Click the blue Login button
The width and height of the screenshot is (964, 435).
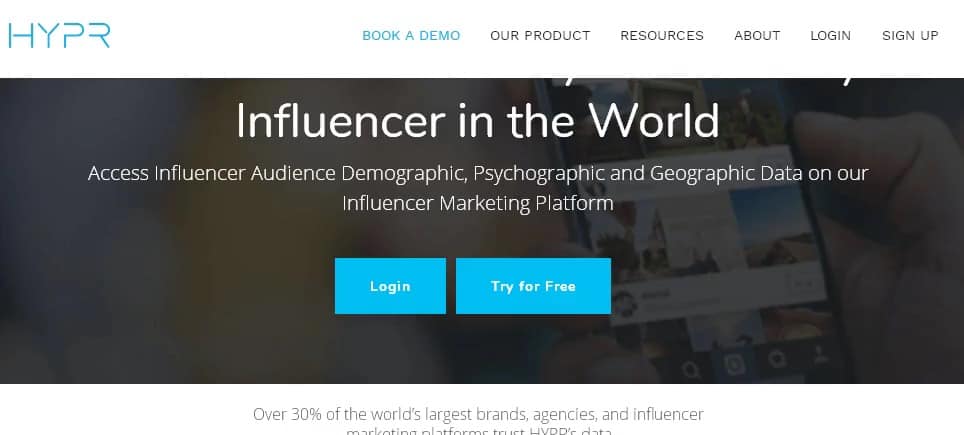[390, 286]
